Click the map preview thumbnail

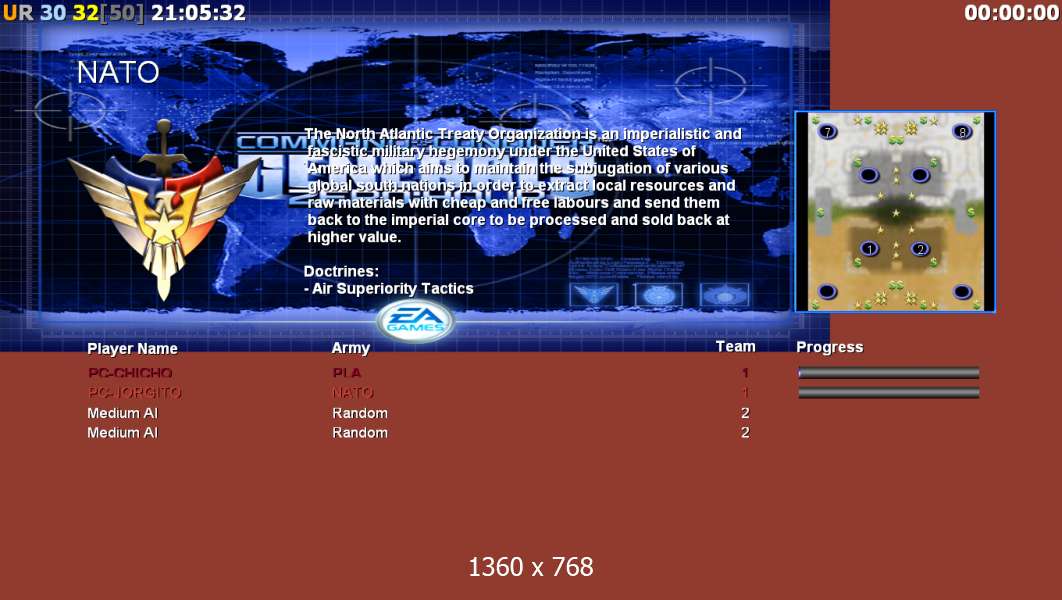click(x=895, y=212)
